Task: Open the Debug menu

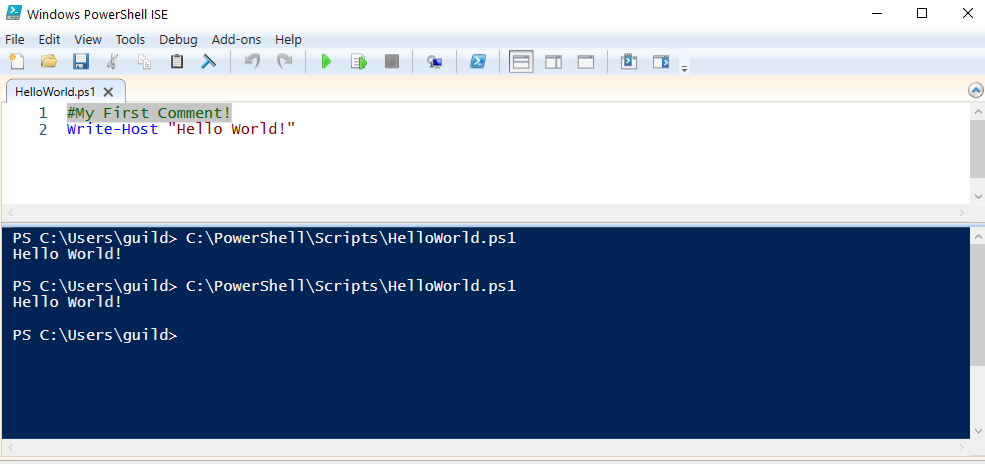Action: [x=178, y=40]
